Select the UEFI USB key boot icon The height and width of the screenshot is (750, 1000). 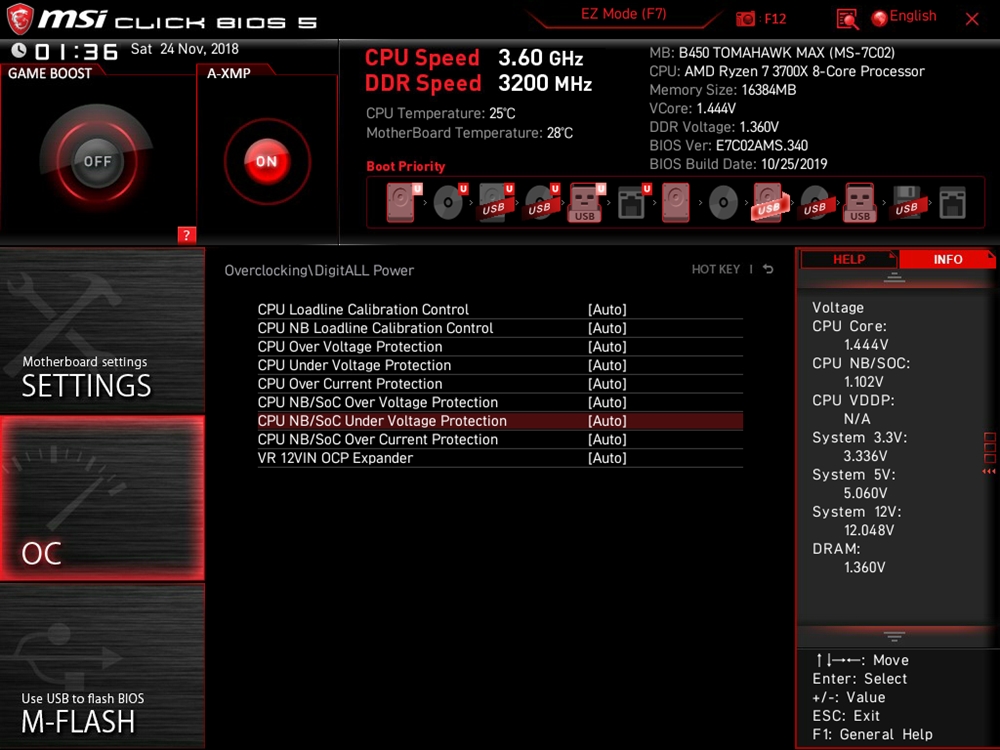tap(586, 202)
